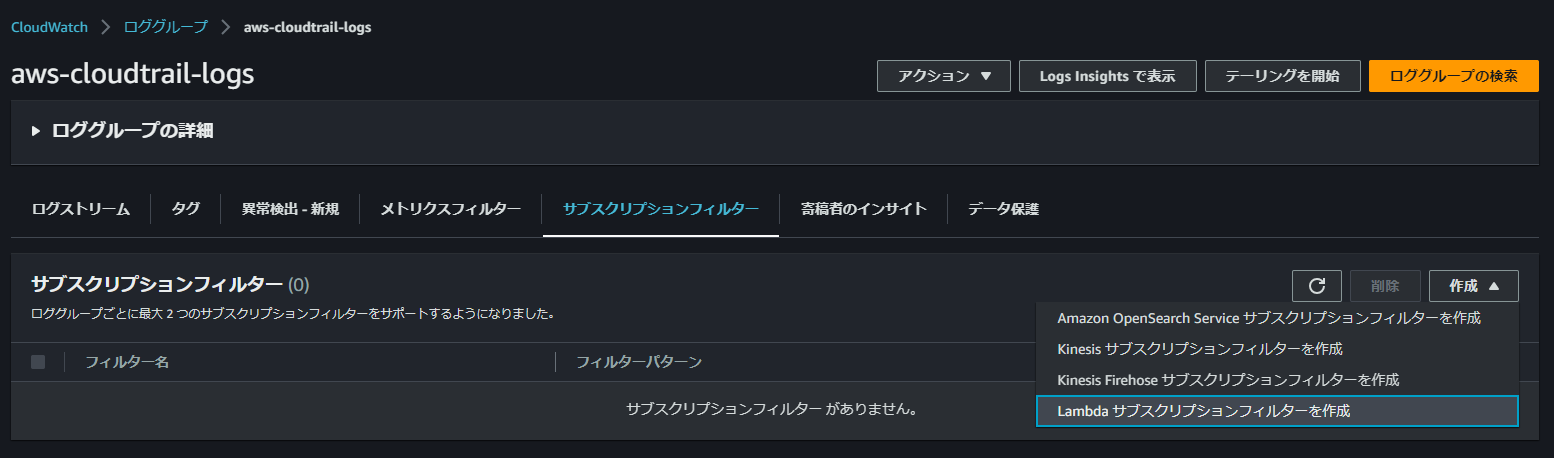Click the テーリングを開始 button
Image resolution: width=1554 pixels, height=458 pixels.
tap(1283, 76)
